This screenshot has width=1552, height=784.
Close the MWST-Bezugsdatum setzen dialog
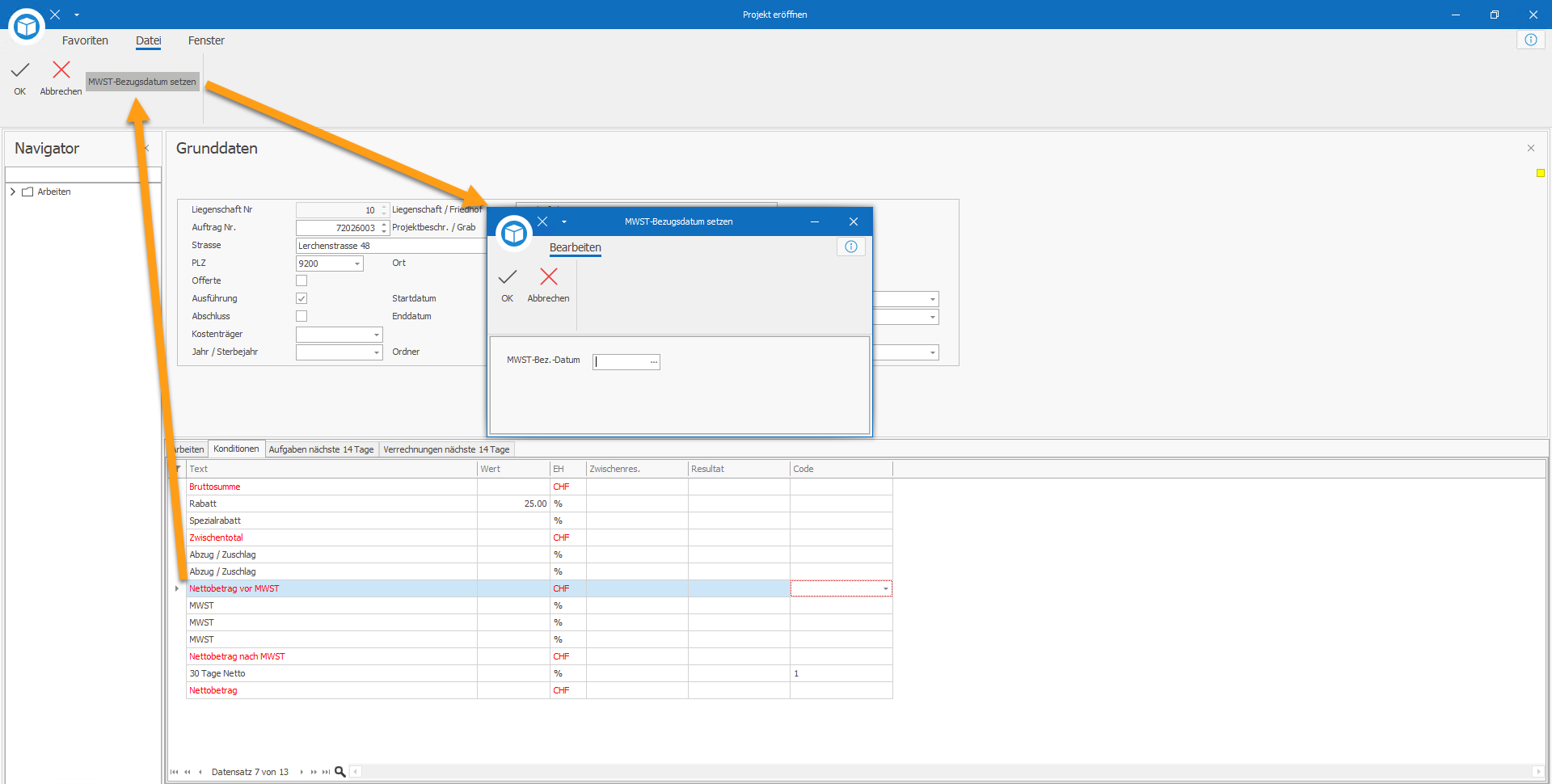pos(854,221)
